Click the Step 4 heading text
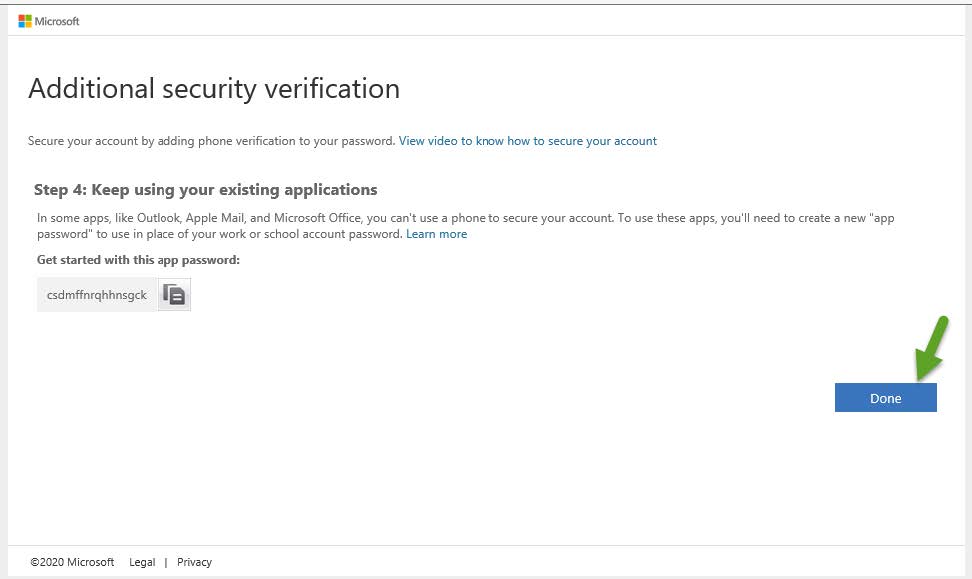 point(205,190)
